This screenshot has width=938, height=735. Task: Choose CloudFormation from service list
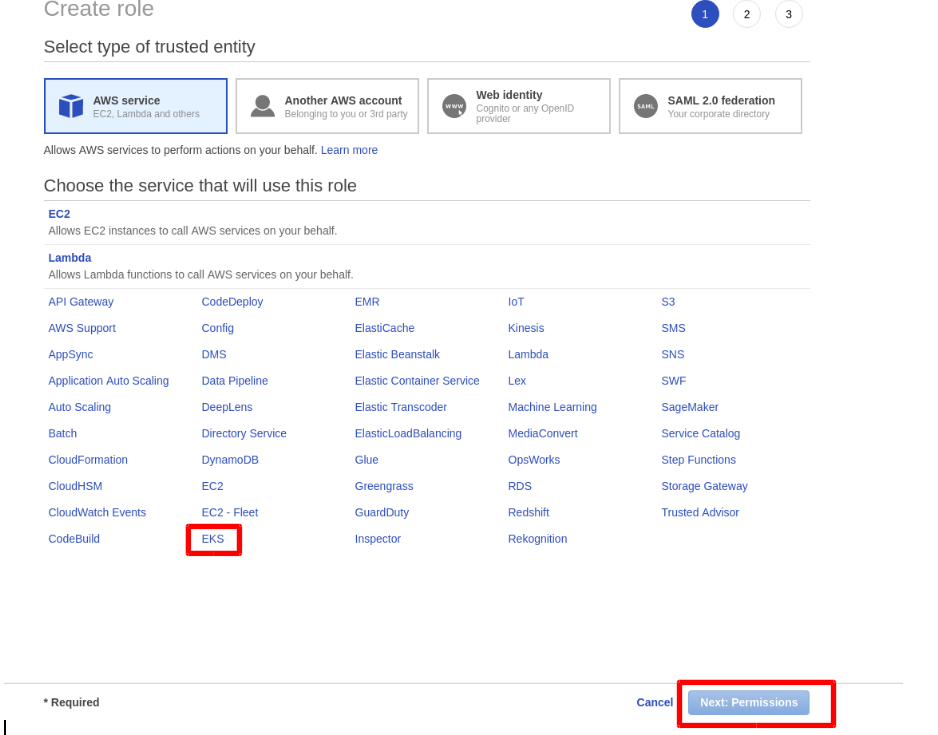88,460
